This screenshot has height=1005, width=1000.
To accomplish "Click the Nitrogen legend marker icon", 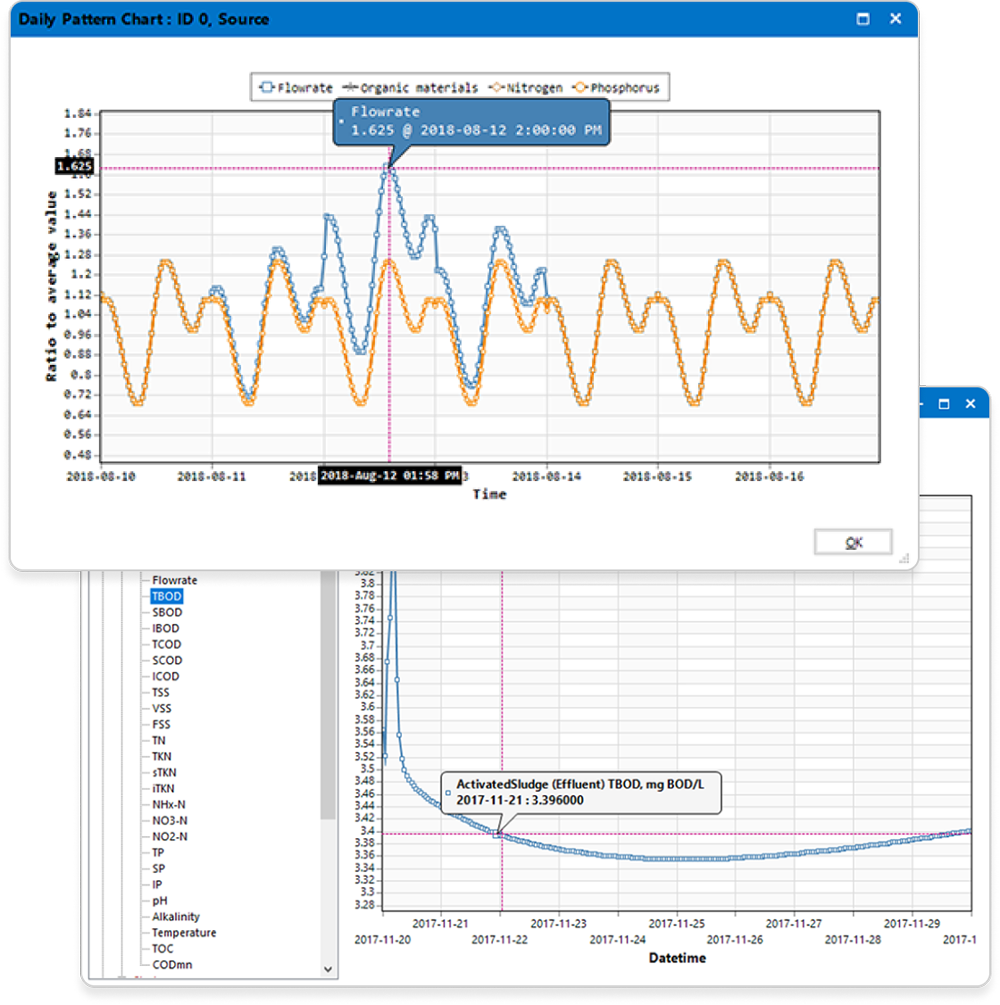I will (x=495, y=88).
